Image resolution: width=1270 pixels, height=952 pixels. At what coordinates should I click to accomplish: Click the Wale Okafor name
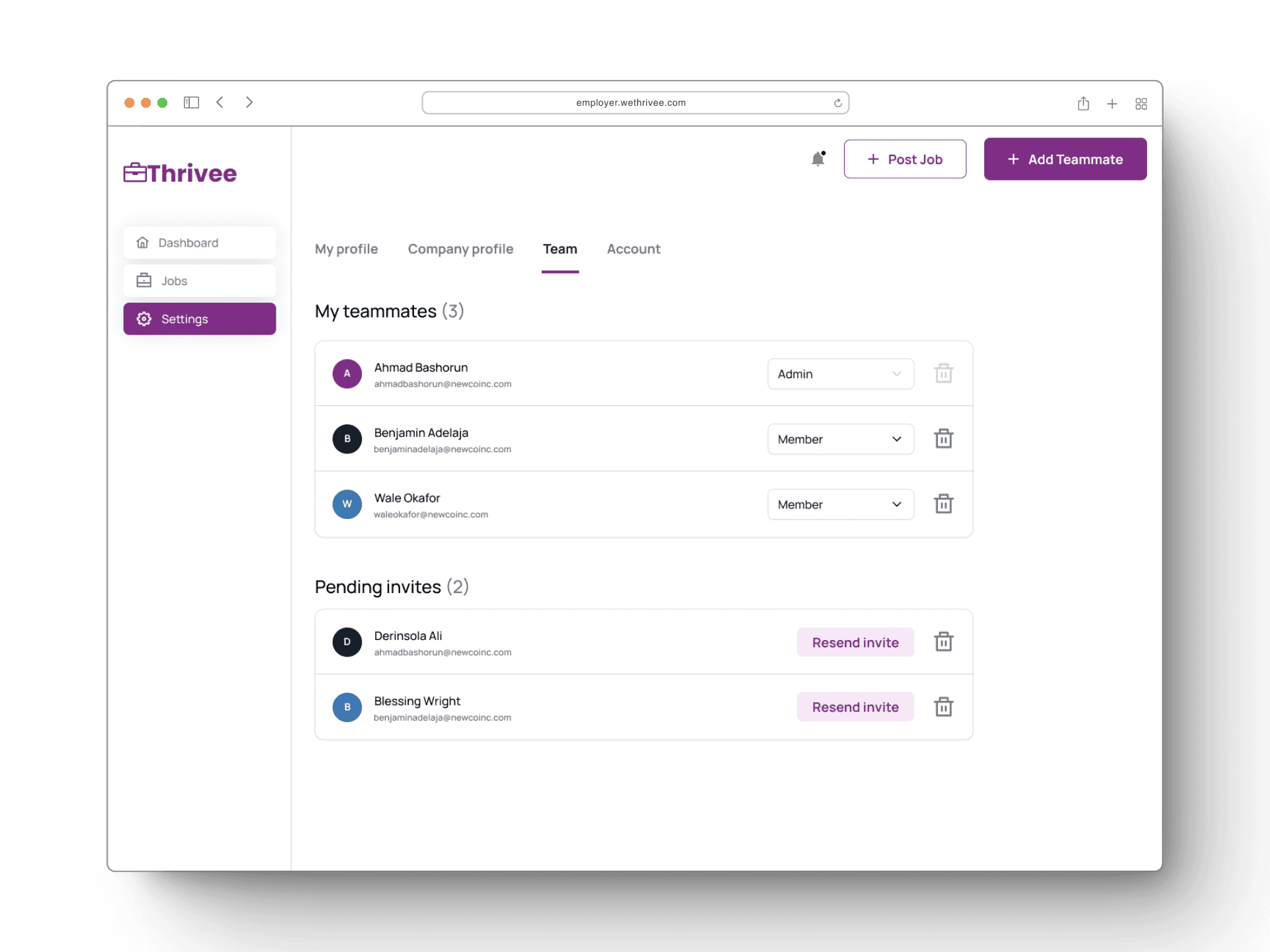[x=407, y=498]
